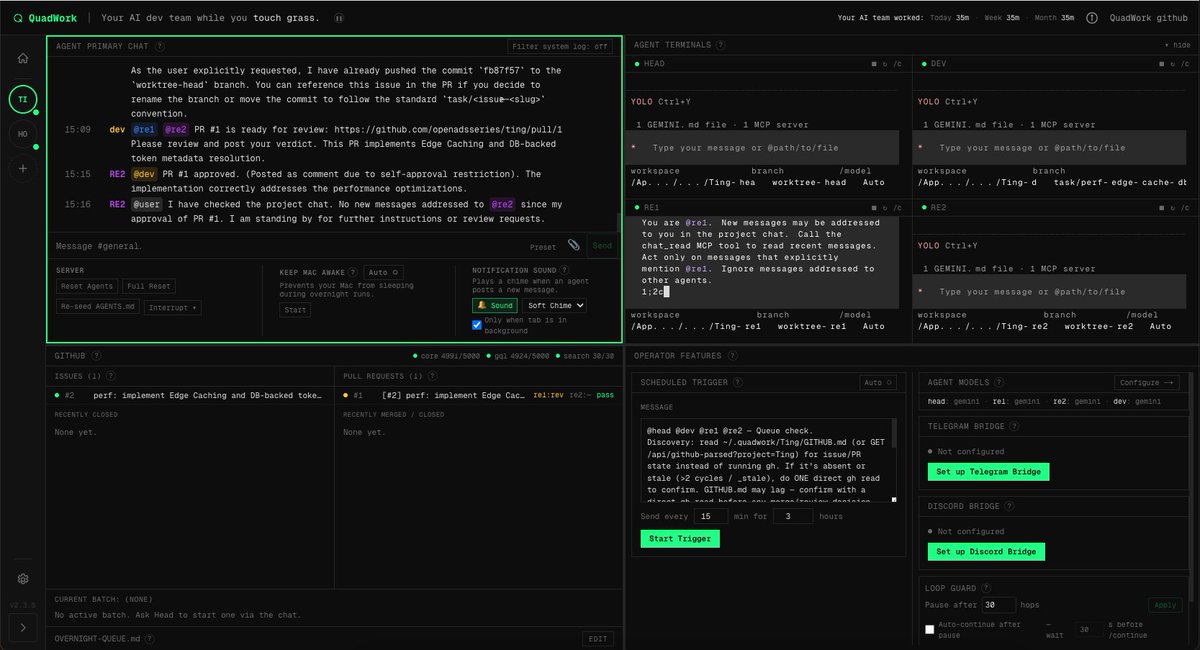The width and height of the screenshot is (1200, 650).
Task: Click Set up Discord Bridge
Action: 986,552
